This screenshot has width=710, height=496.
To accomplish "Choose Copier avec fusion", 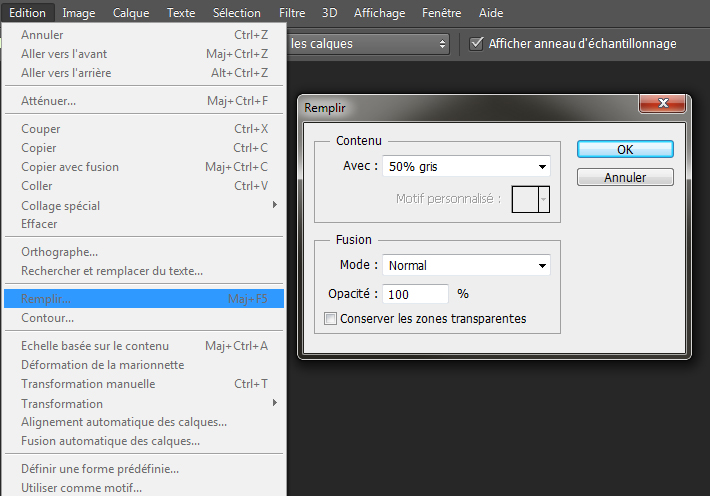I will (70, 167).
